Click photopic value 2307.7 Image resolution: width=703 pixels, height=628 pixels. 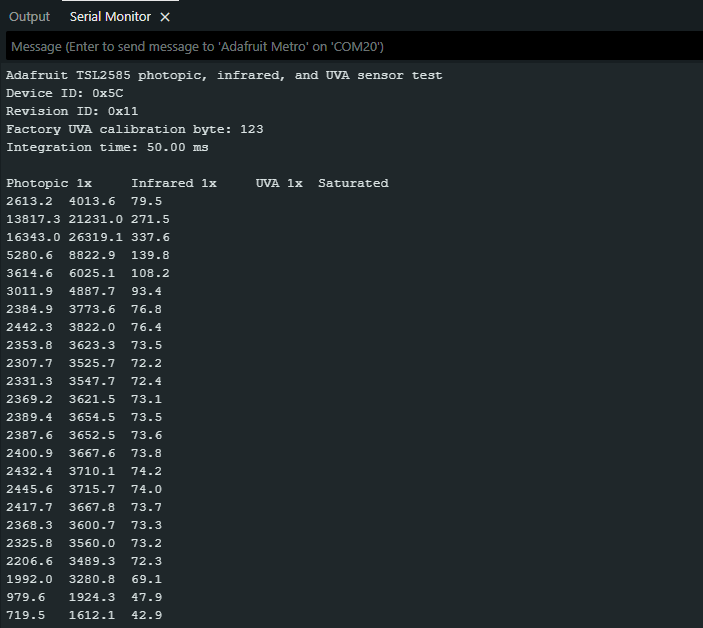pos(29,363)
